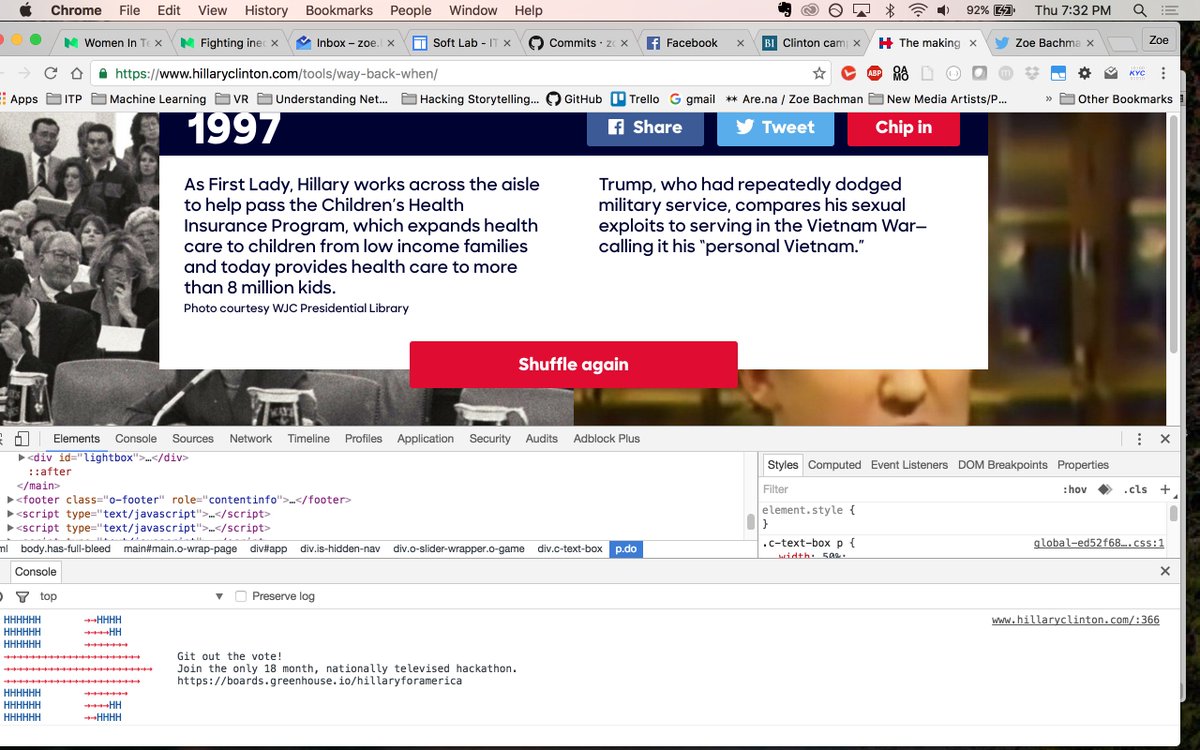Toggle device toolbar icon in DevTools

click(22, 438)
